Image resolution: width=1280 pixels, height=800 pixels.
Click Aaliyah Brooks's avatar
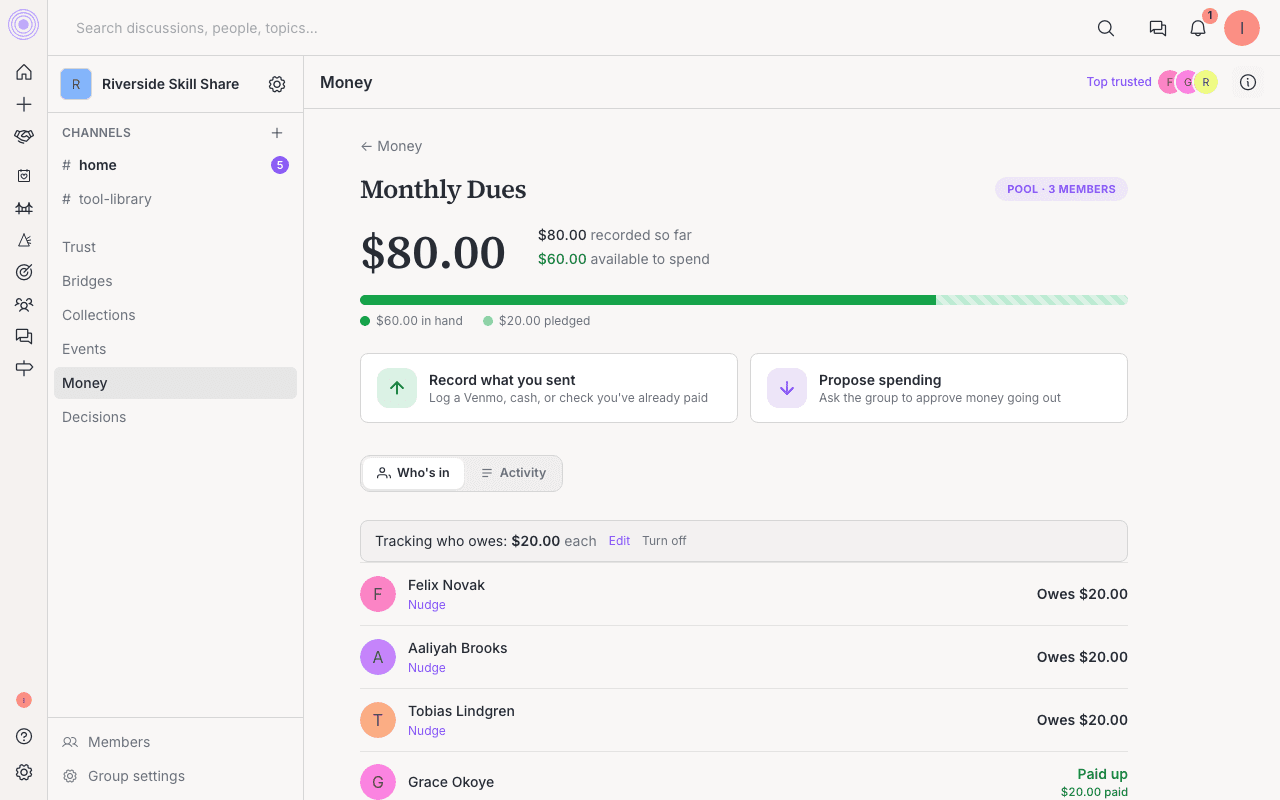point(378,657)
